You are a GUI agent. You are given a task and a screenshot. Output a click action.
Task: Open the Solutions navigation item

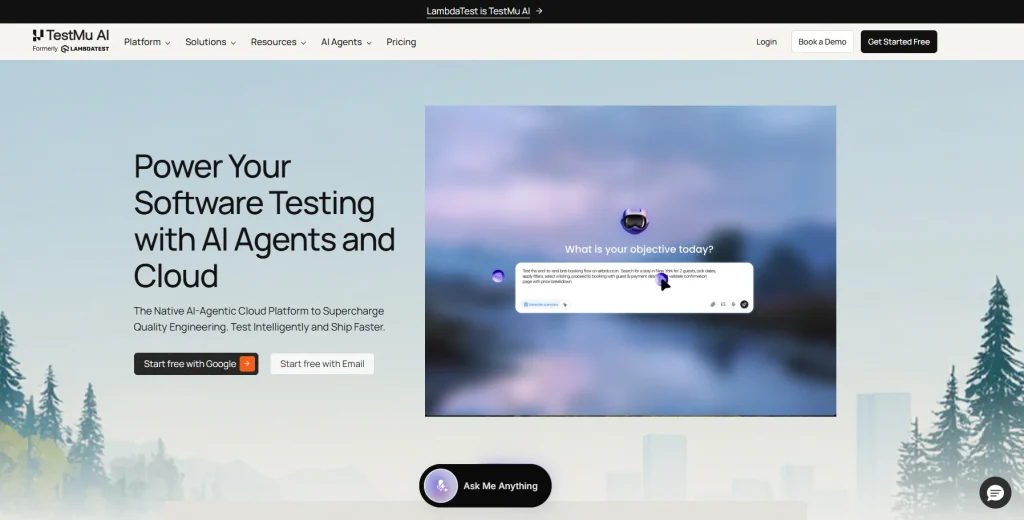(210, 42)
